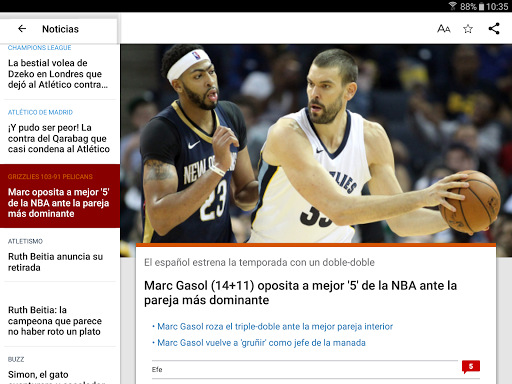
Task: Open the text size AA option
Action: (x=444, y=29)
